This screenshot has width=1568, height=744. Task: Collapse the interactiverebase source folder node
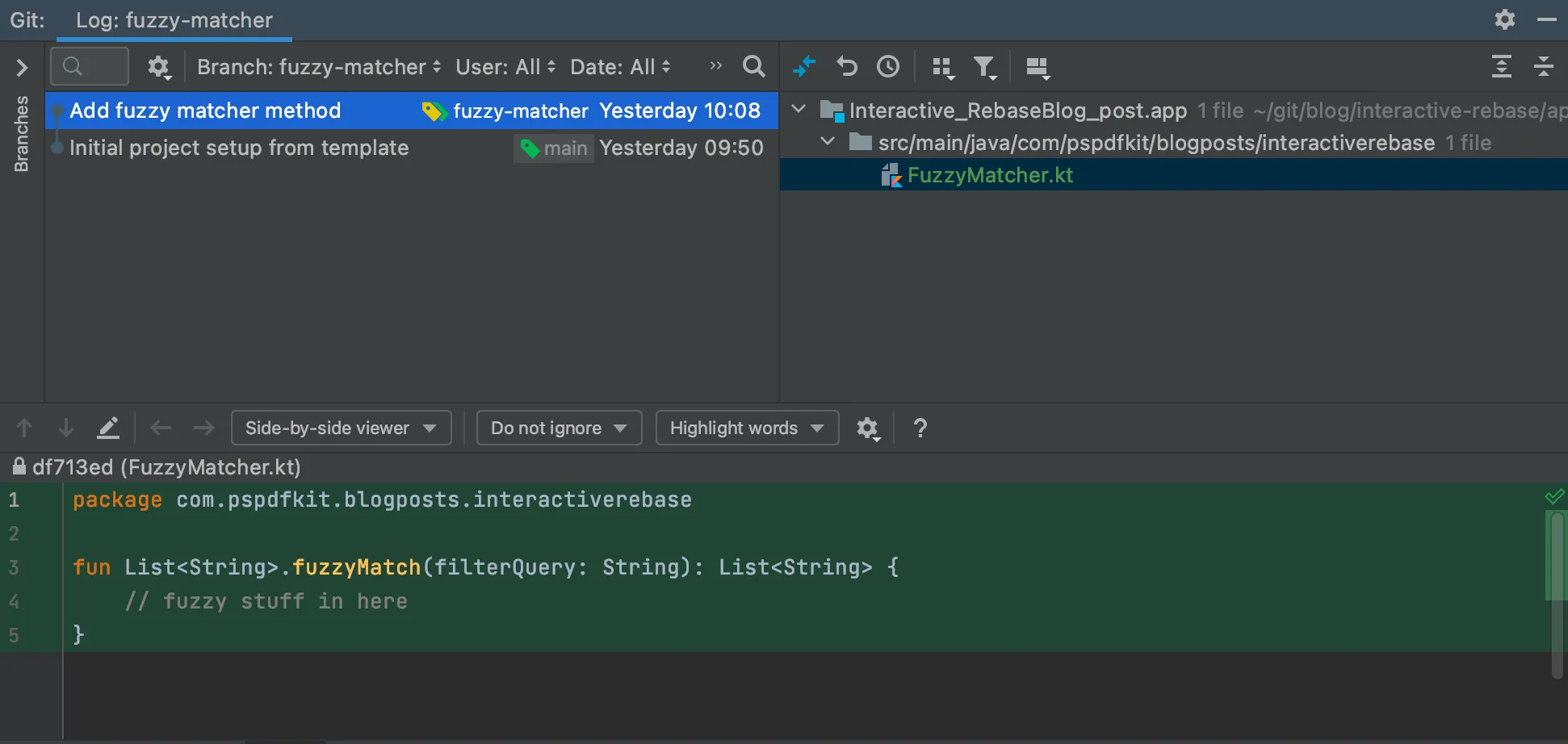(828, 141)
